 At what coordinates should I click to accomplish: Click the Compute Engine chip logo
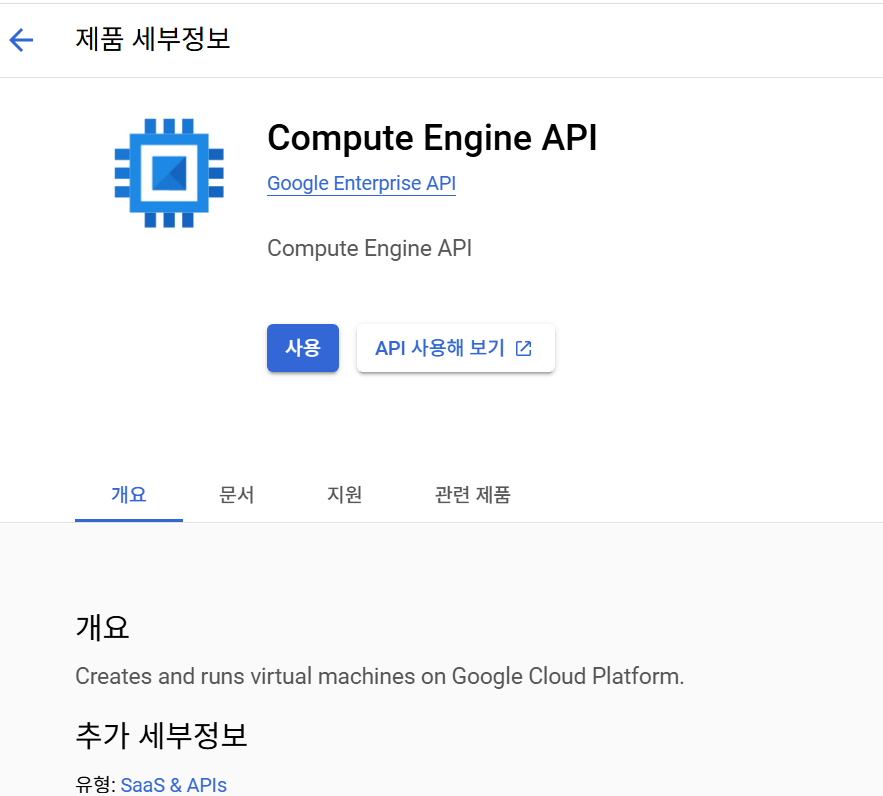click(x=169, y=173)
